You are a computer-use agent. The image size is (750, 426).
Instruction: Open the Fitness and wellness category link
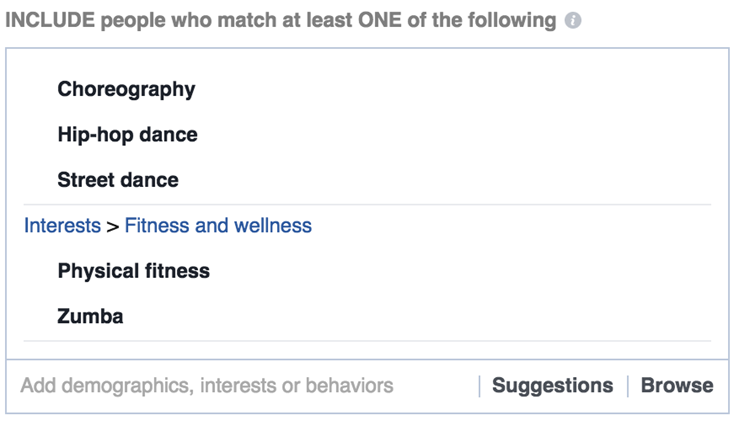(x=218, y=225)
